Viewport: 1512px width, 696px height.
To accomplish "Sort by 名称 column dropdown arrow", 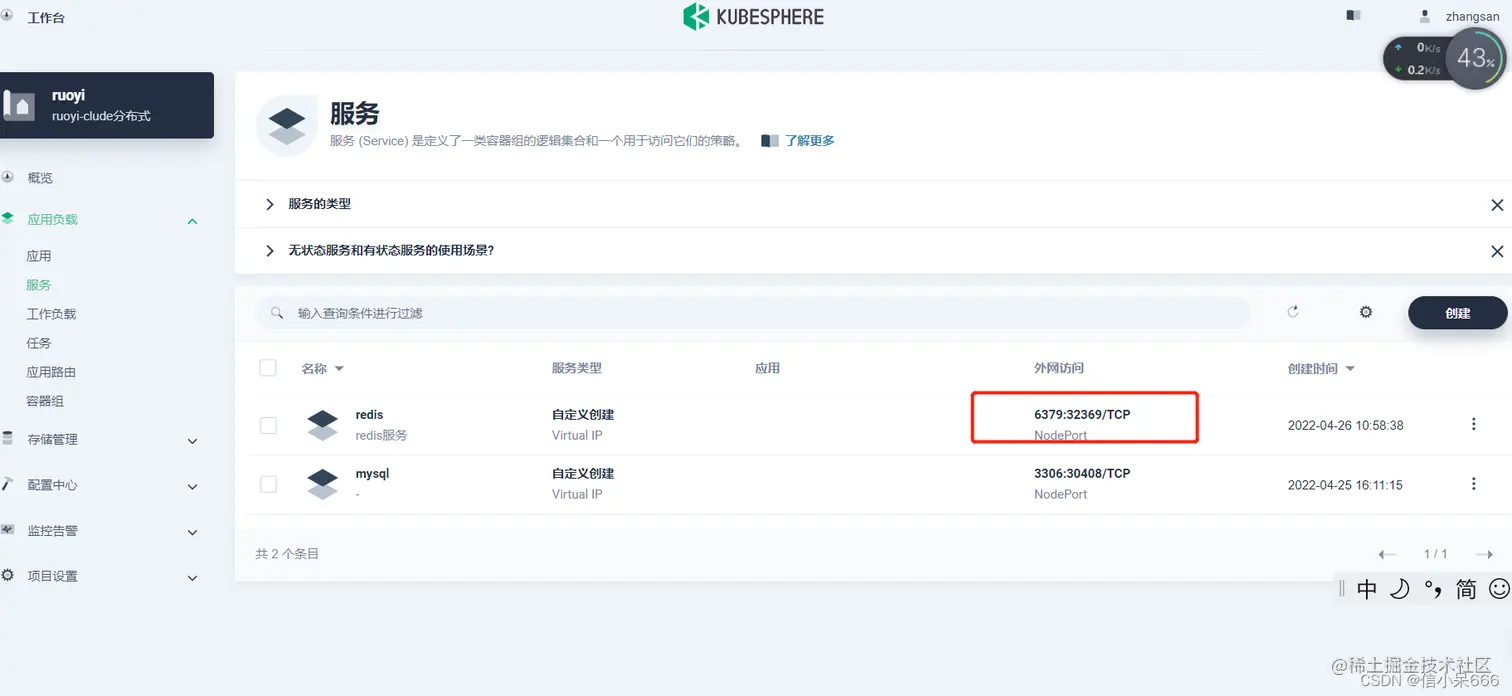I will point(339,369).
